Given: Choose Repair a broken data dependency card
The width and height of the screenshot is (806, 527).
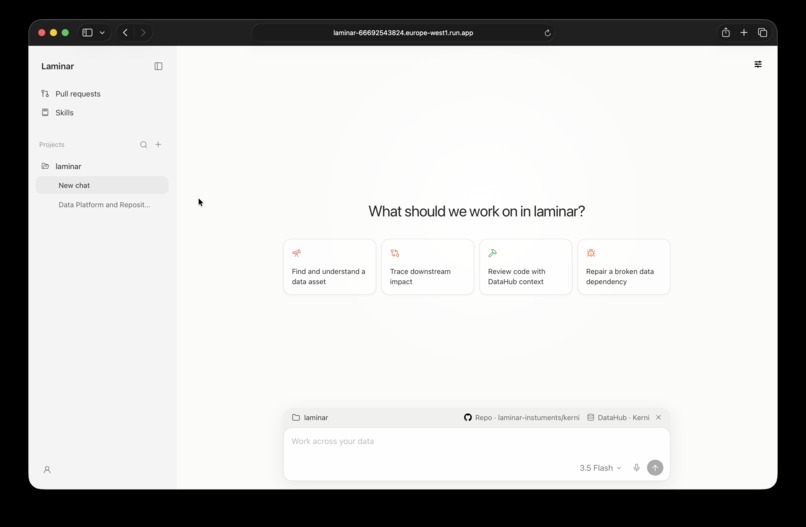Looking at the screenshot, I should point(624,267).
